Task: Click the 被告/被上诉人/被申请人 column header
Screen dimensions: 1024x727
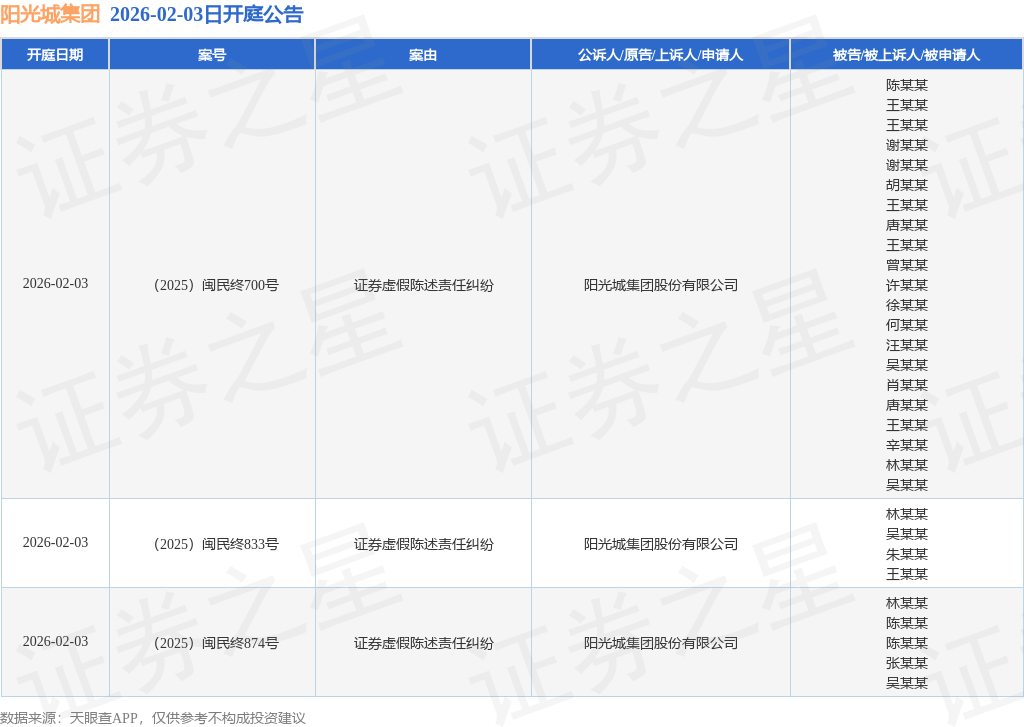Action: pyautogui.click(x=906, y=55)
